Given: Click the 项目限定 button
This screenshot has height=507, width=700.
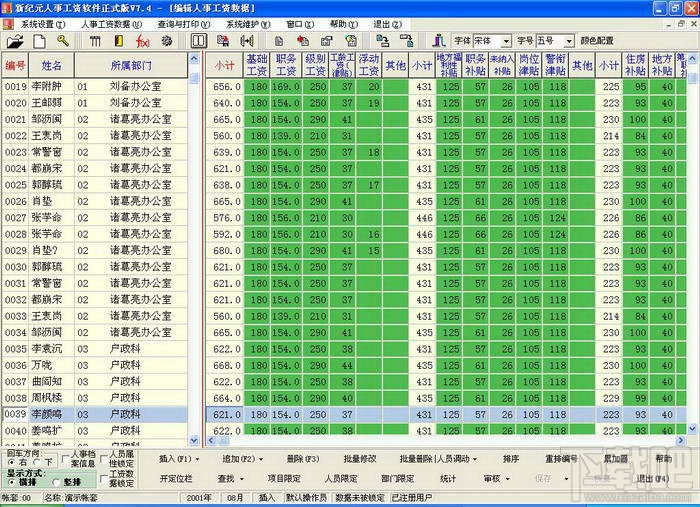Looking at the screenshot, I should pos(284,479).
